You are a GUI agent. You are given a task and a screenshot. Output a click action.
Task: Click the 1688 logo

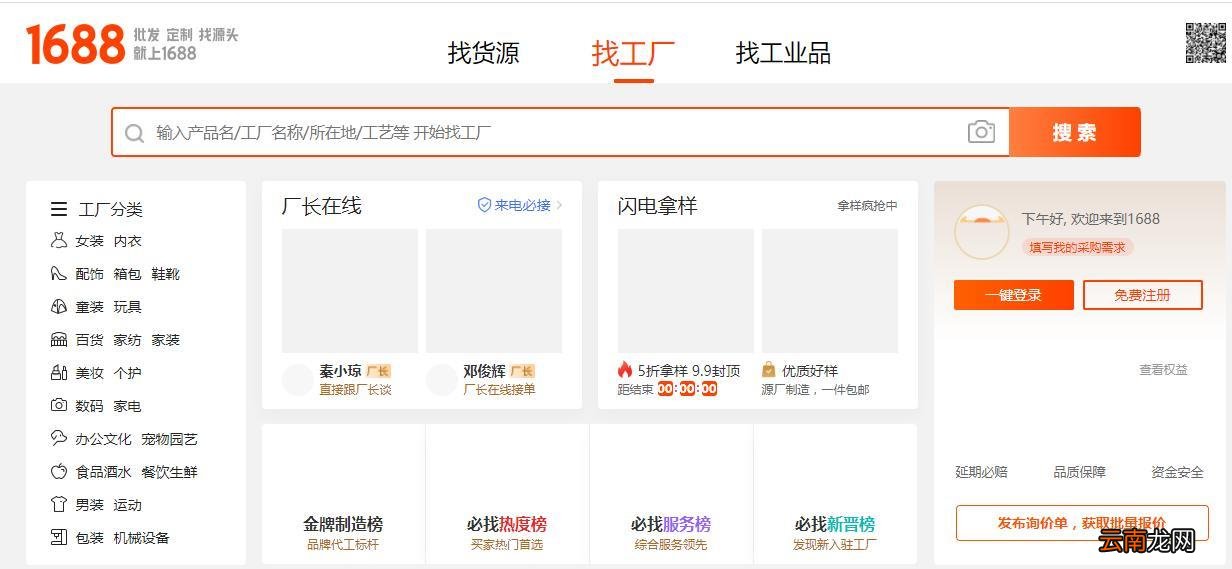(76, 45)
